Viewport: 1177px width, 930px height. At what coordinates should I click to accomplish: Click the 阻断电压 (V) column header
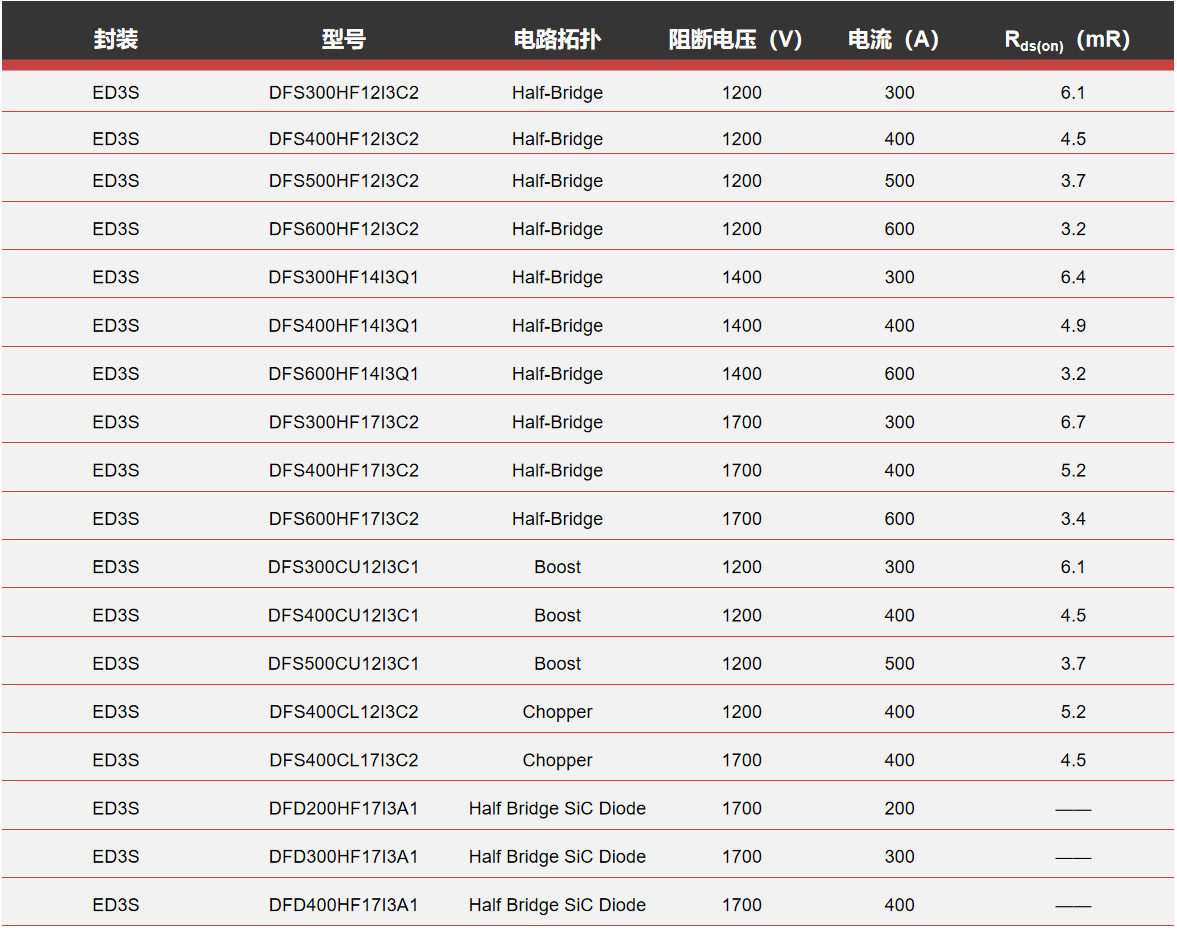(735, 39)
